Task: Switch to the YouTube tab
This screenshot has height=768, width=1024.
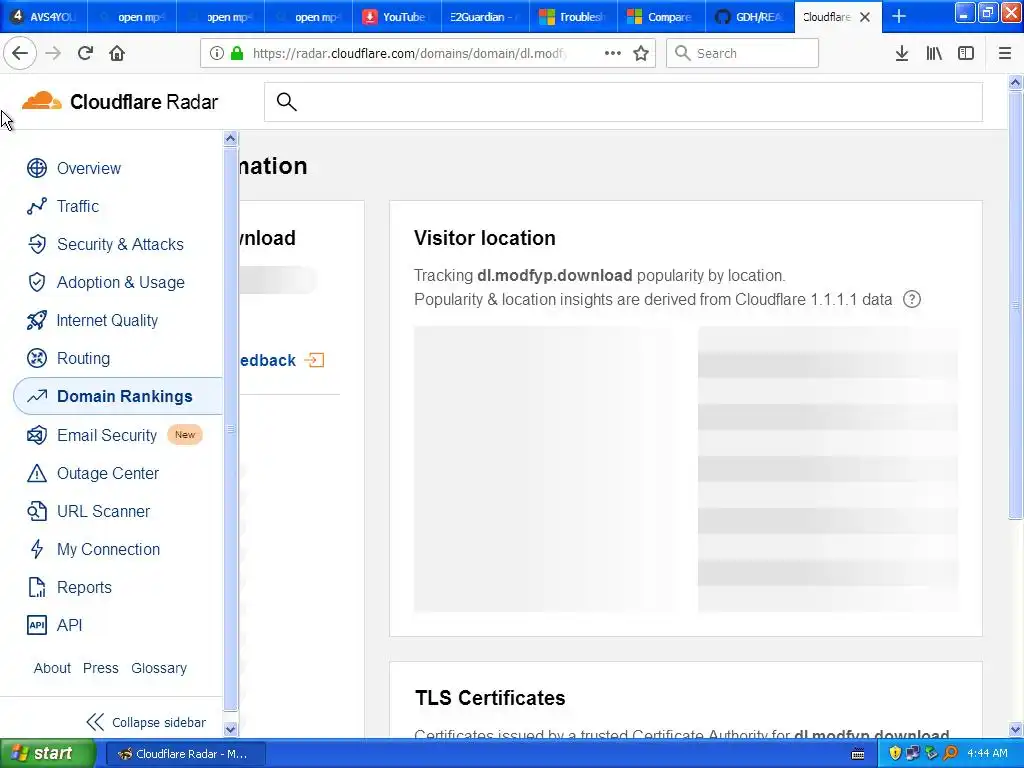Action: click(396, 17)
